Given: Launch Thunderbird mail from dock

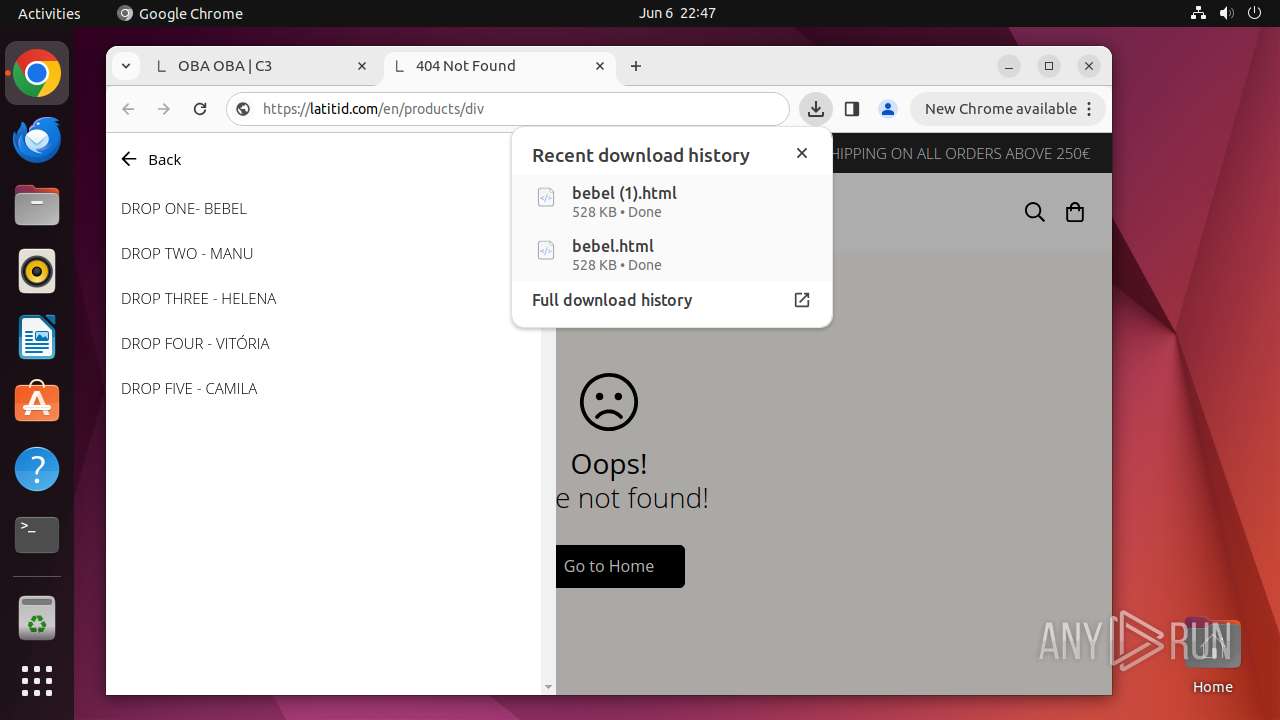Looking at the screenshot, I should coord(37,139).
